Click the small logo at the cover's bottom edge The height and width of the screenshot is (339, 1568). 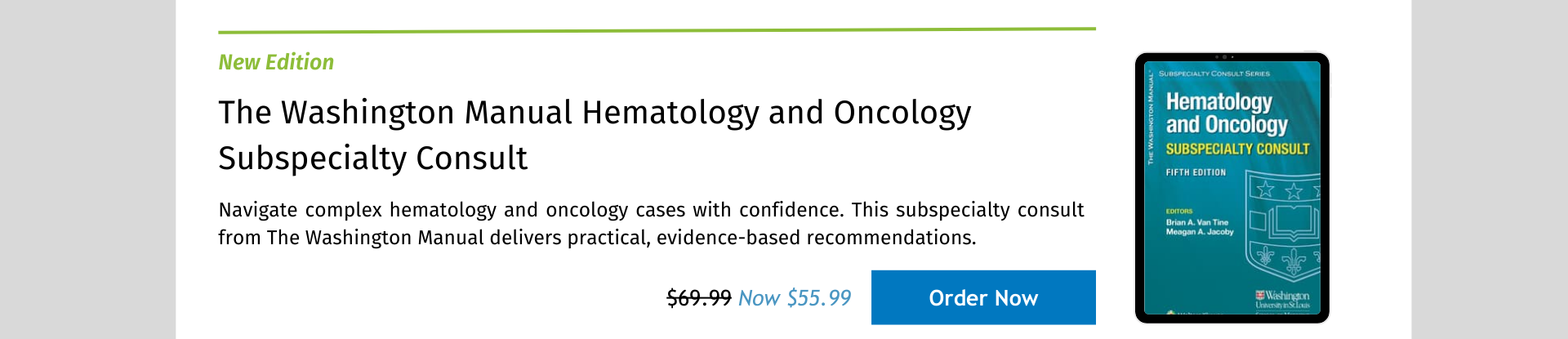point(1170,311)
